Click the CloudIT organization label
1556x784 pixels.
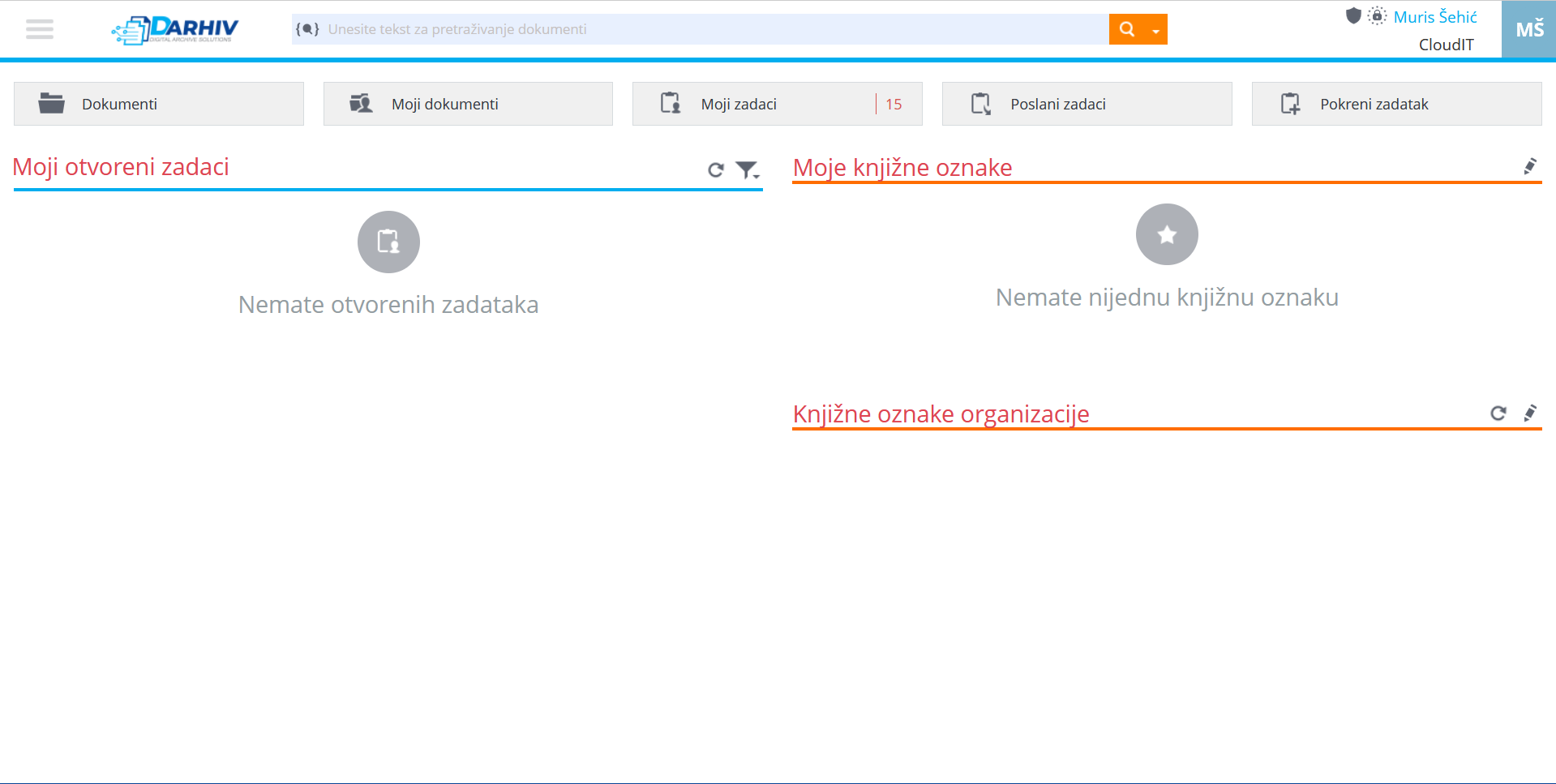tap(1446, 45)
